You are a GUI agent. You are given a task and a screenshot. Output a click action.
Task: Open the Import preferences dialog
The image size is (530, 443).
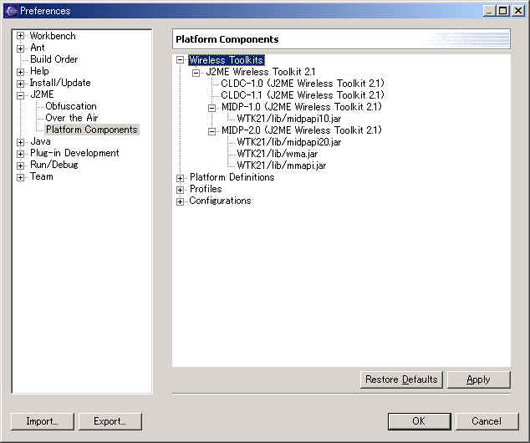coord(43,421)
